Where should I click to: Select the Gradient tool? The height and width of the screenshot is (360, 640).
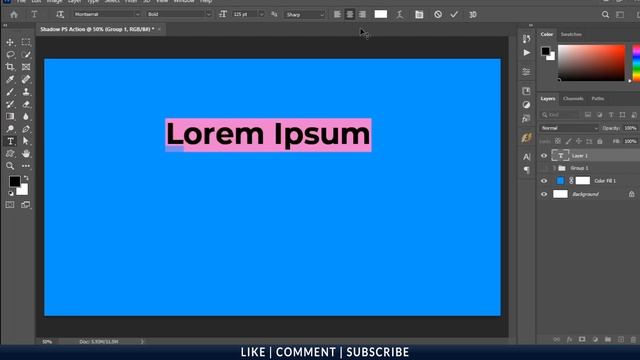point(10,116)
